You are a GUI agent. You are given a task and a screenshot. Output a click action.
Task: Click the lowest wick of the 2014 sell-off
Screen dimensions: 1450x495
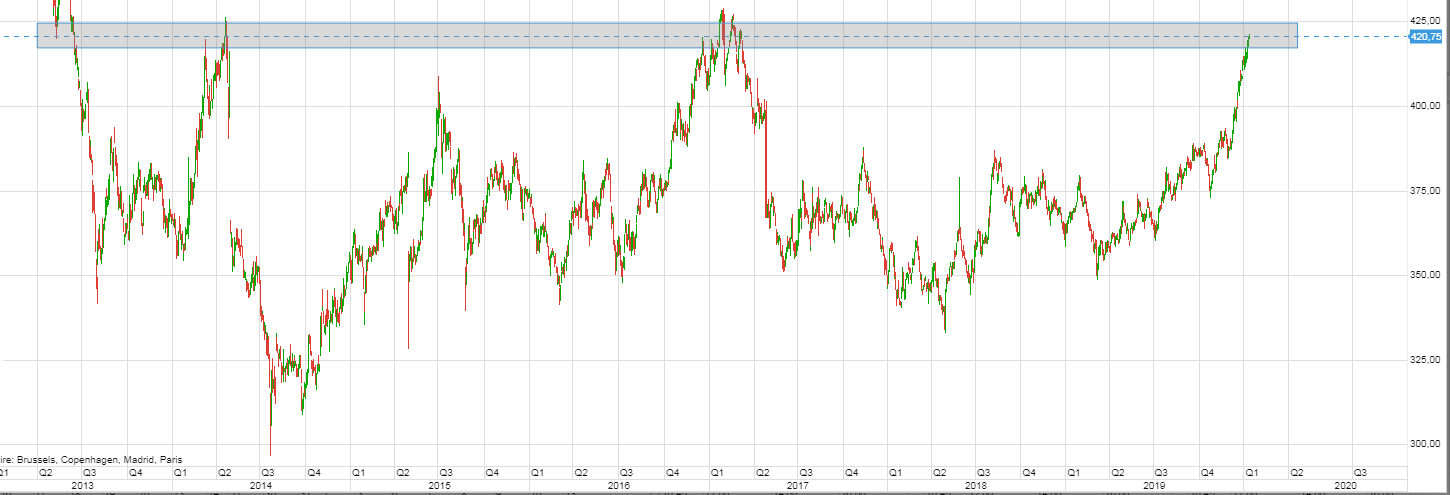pyautogui.click(x=270, y=454)
